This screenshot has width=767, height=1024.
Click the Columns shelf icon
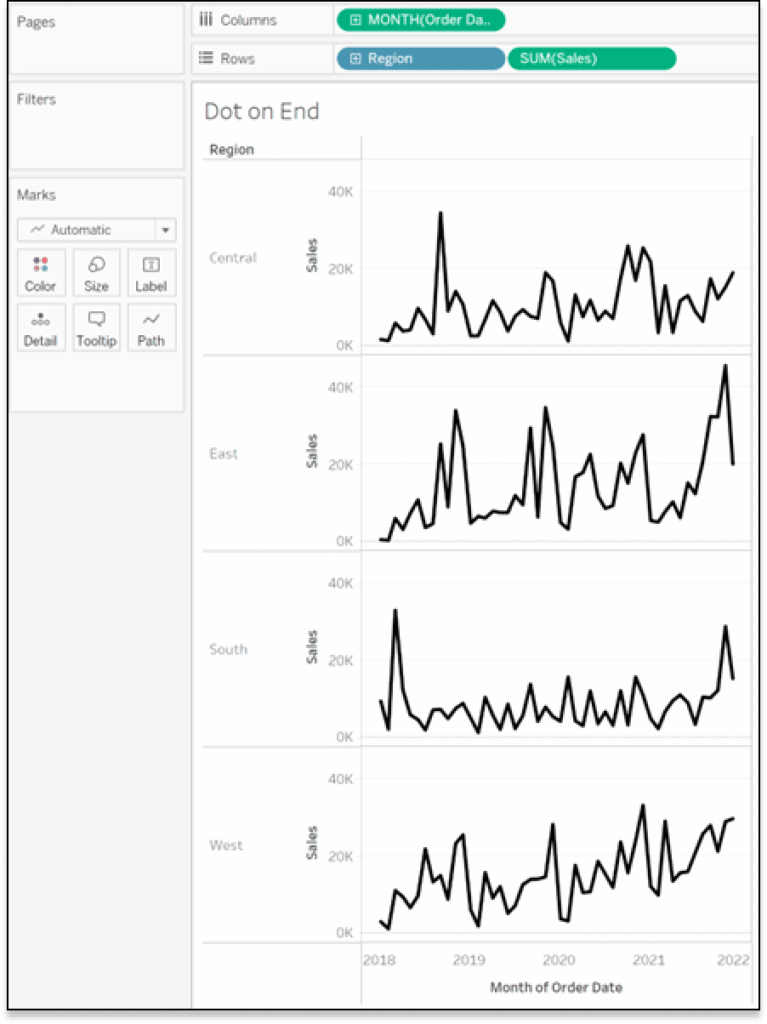coord(206,19)
